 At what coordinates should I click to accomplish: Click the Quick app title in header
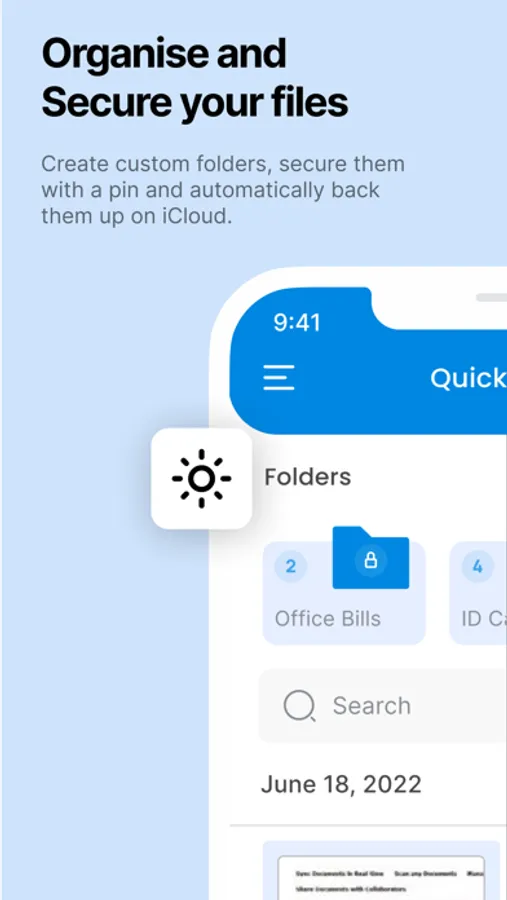[x=469, y=378]
